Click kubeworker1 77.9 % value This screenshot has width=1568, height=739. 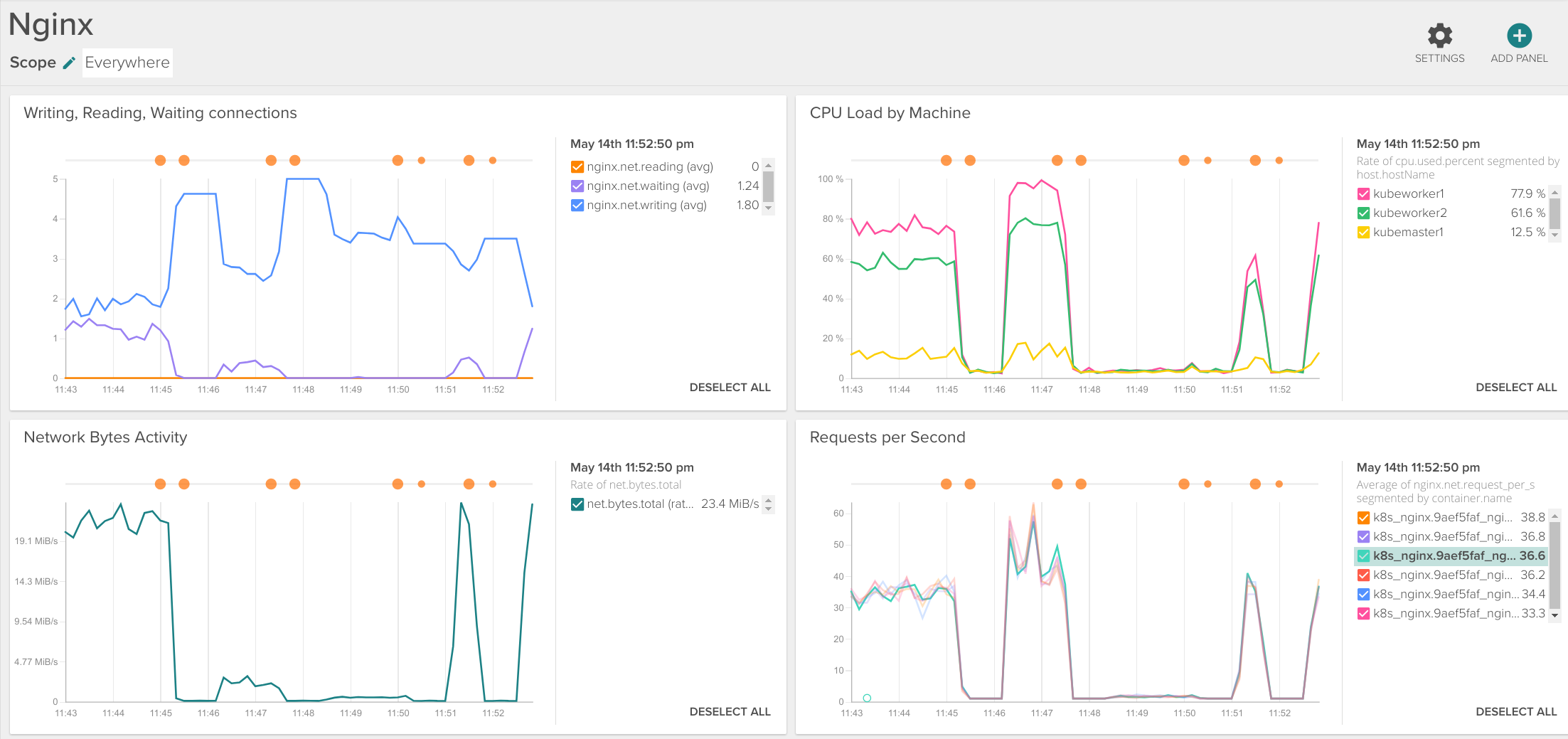[x=1527, y=194]
